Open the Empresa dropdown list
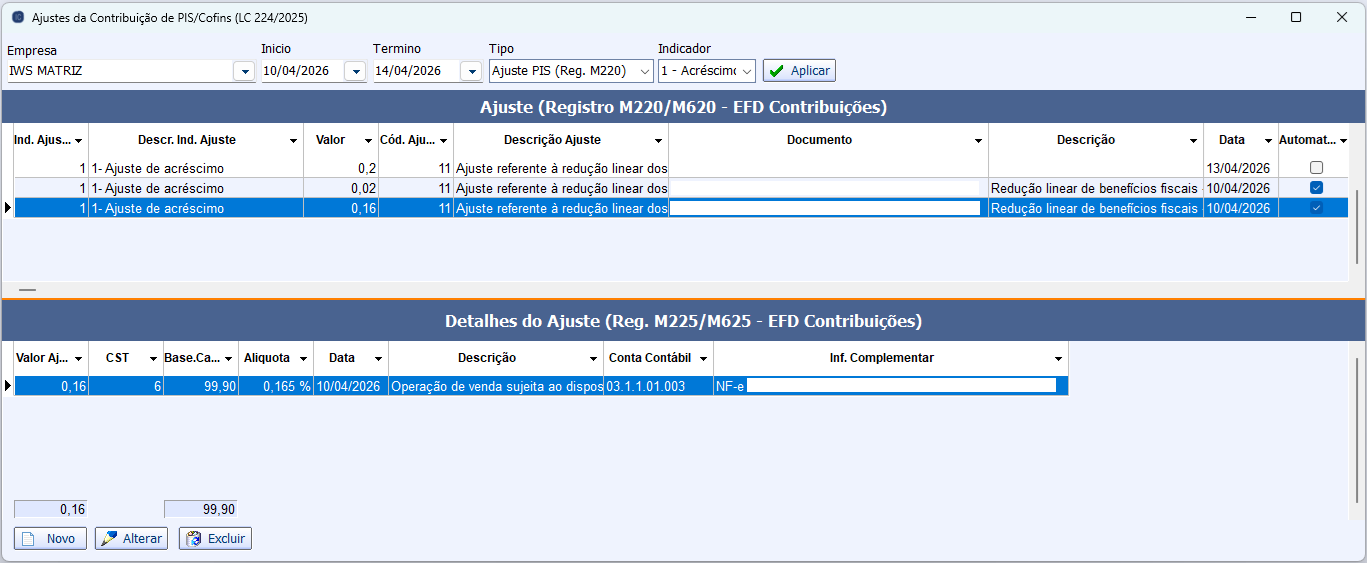The image size is (1367, 563). tap(243, 71)
